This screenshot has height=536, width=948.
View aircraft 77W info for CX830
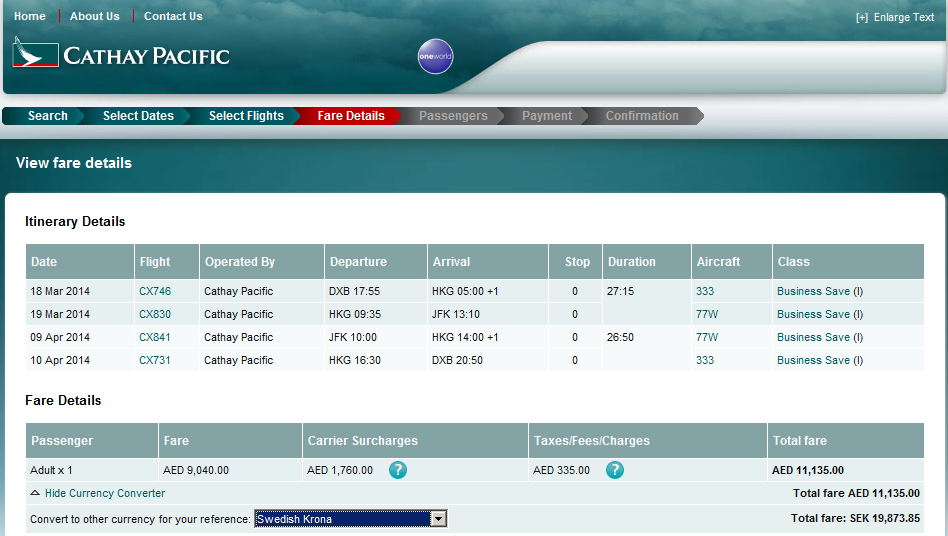point(707,314)
